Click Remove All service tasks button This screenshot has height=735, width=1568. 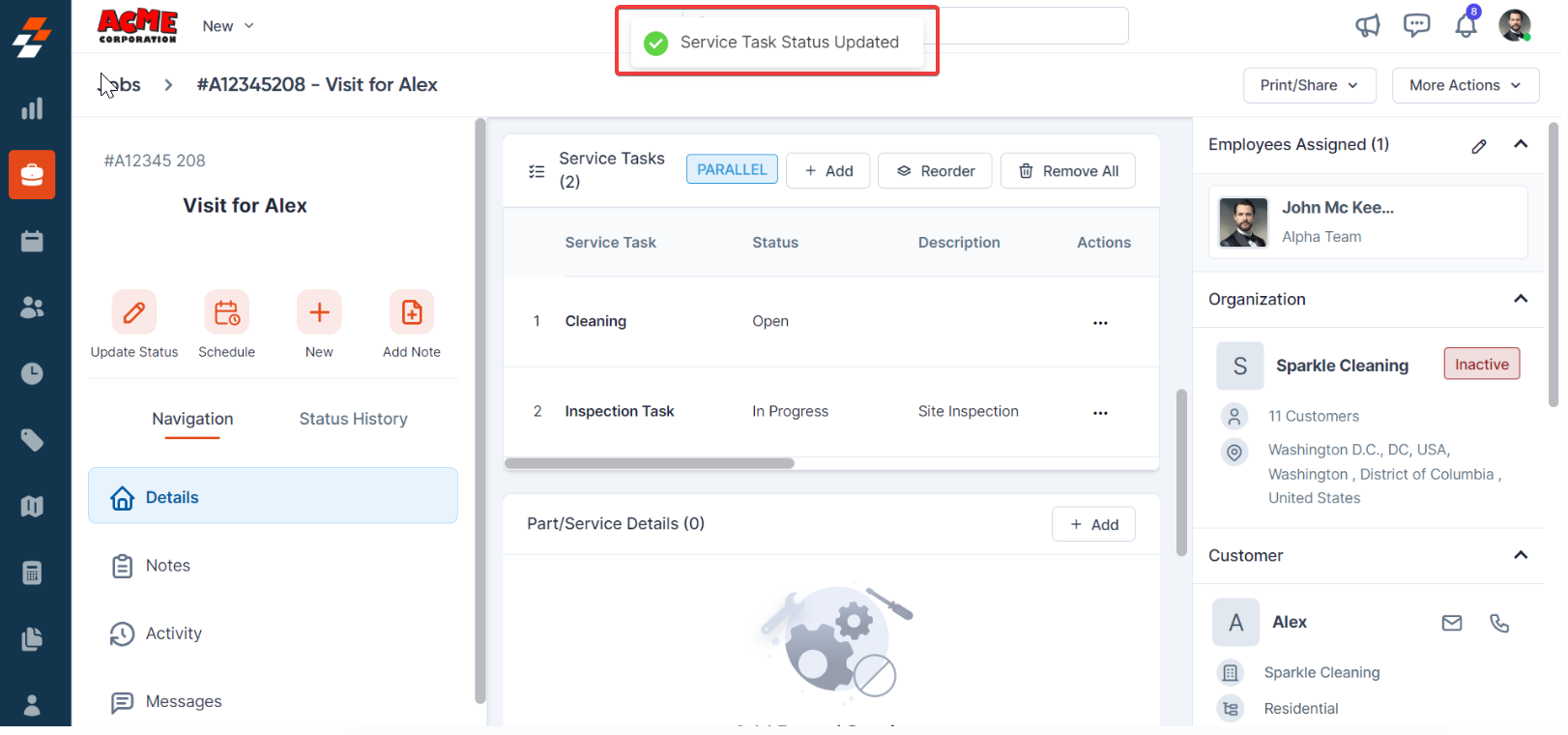click(x=1068, y=171)
